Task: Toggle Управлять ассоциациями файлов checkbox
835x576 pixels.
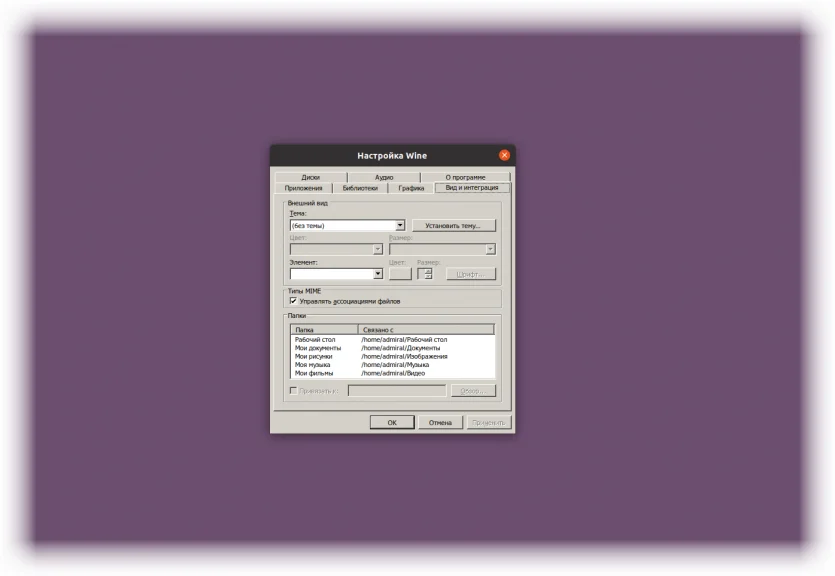Action: [293, 301]
